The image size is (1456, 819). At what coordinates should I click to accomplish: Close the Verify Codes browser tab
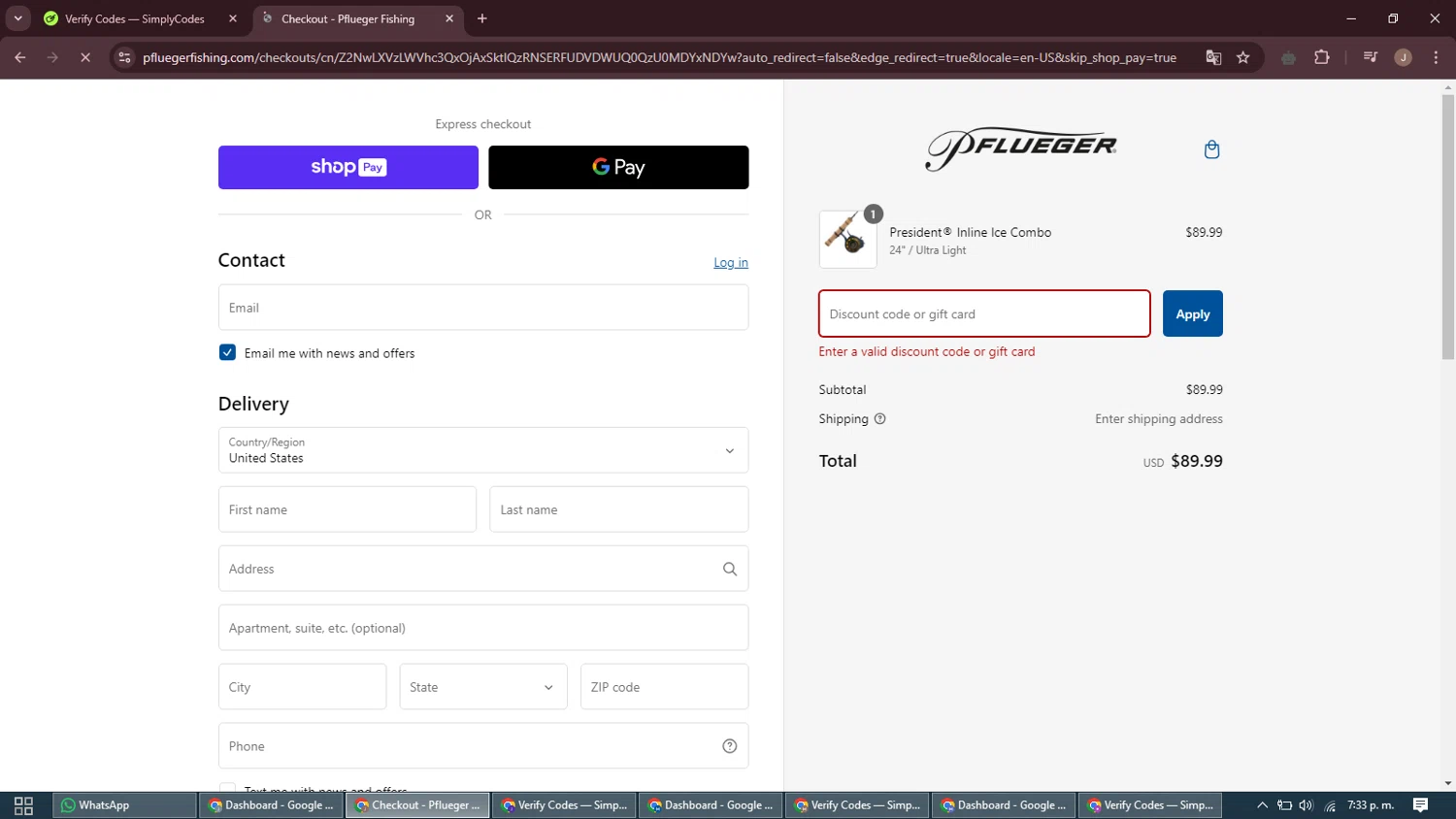(x=233, y=18)
